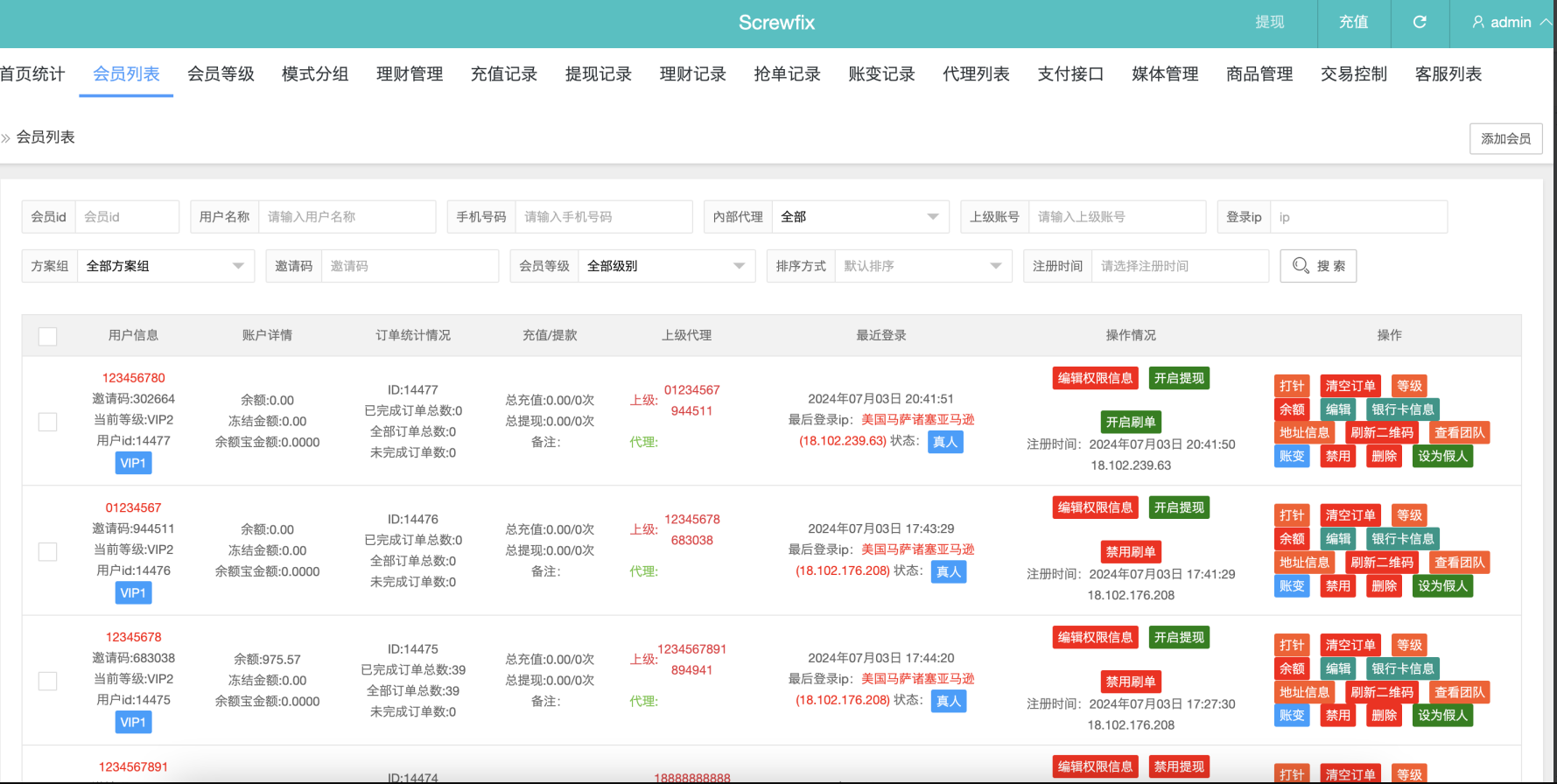Open the 代理列表 tab
Viewport: 1557px width, 784px height.
976,73
